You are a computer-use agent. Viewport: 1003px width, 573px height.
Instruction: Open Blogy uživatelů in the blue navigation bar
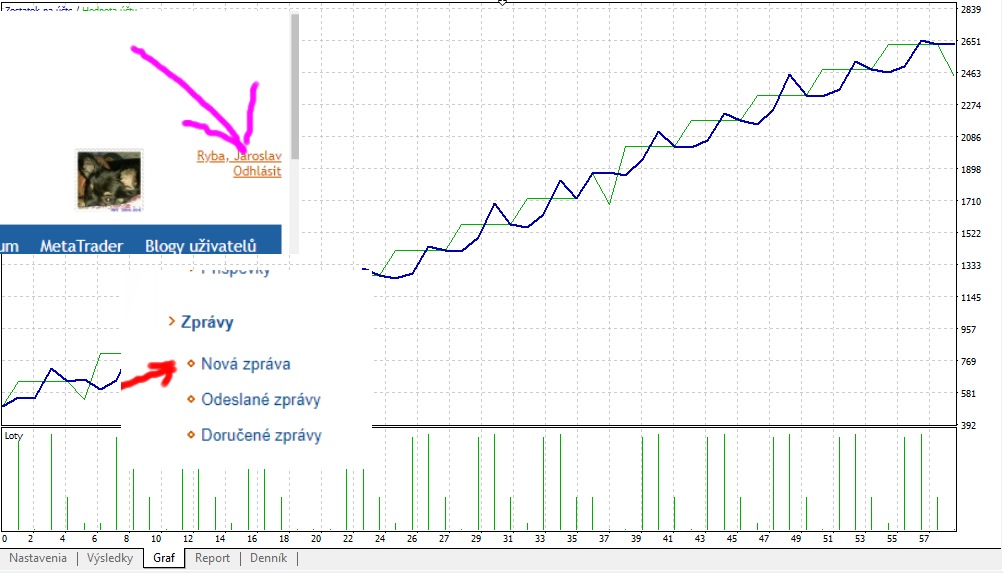200,246
